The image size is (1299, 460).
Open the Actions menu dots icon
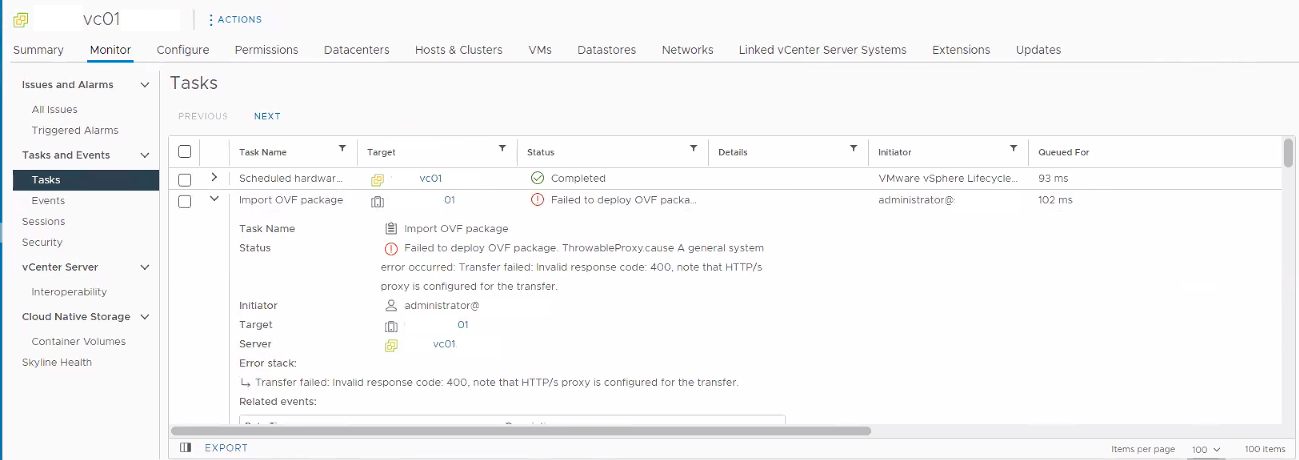click(x=210, y=20)
